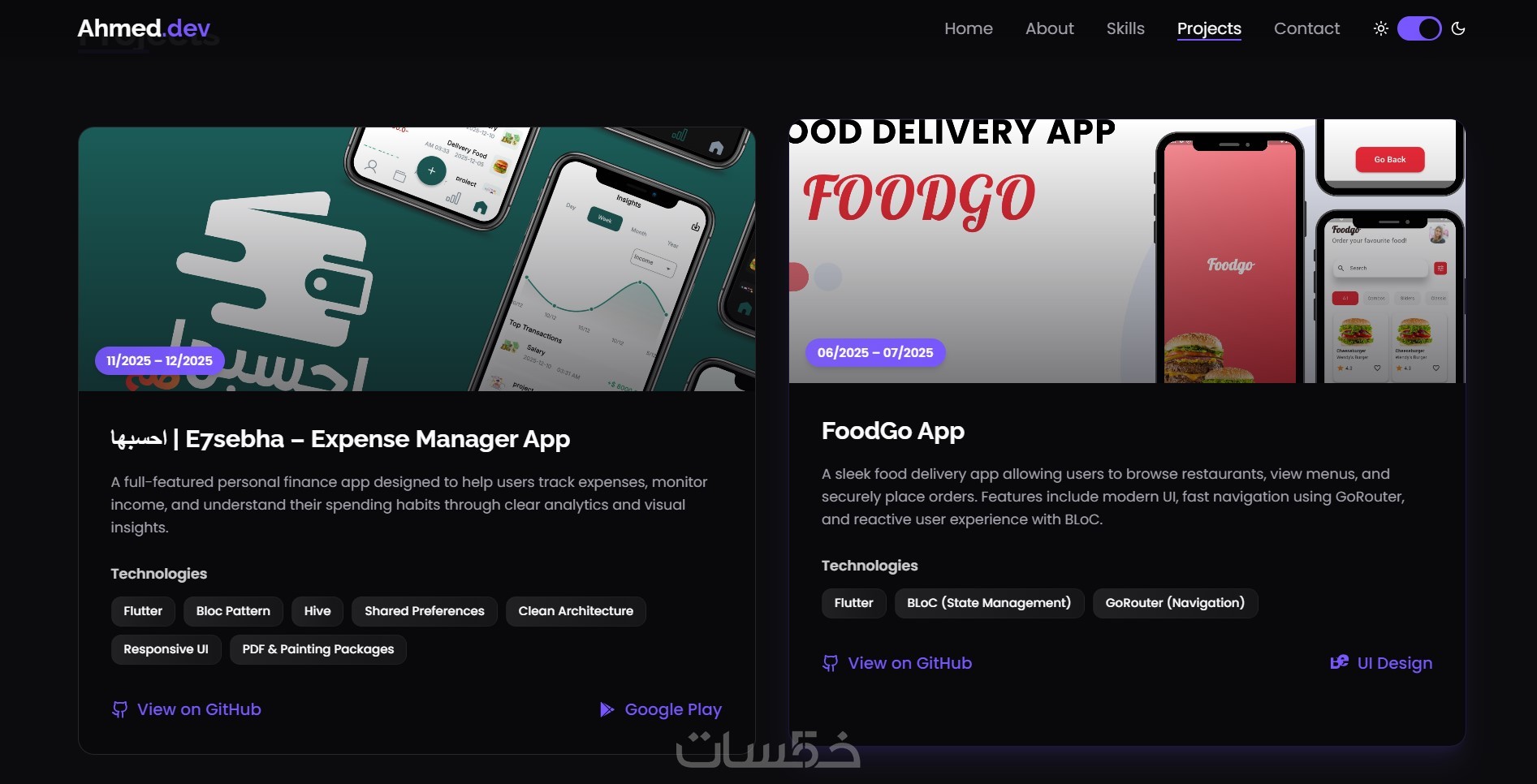The width and height of the screenshot is (1537, 784).
Task: Click the moon icon beside theme switch
Action: (x=1458, y=28)
